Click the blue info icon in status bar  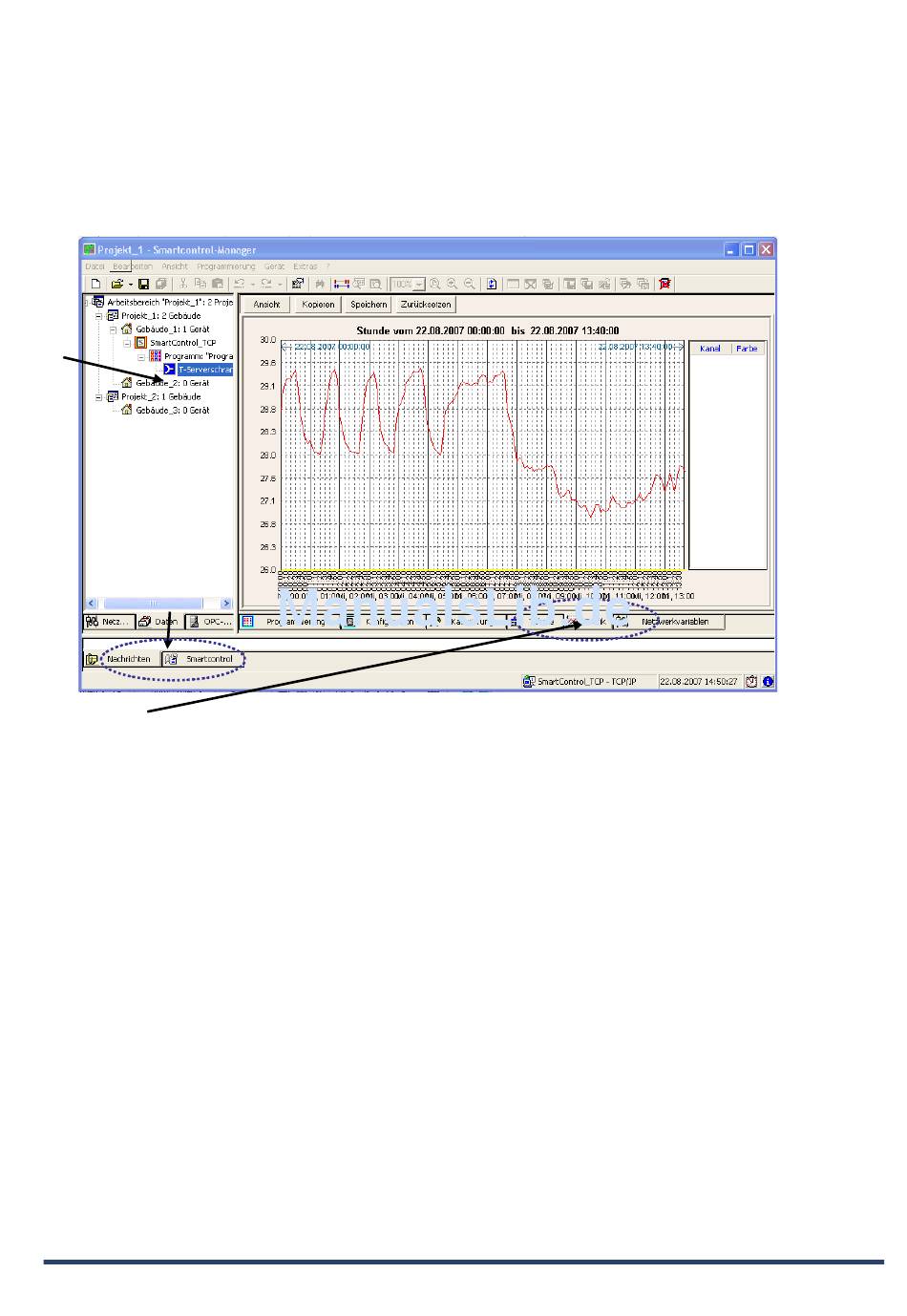click(768, 682)
